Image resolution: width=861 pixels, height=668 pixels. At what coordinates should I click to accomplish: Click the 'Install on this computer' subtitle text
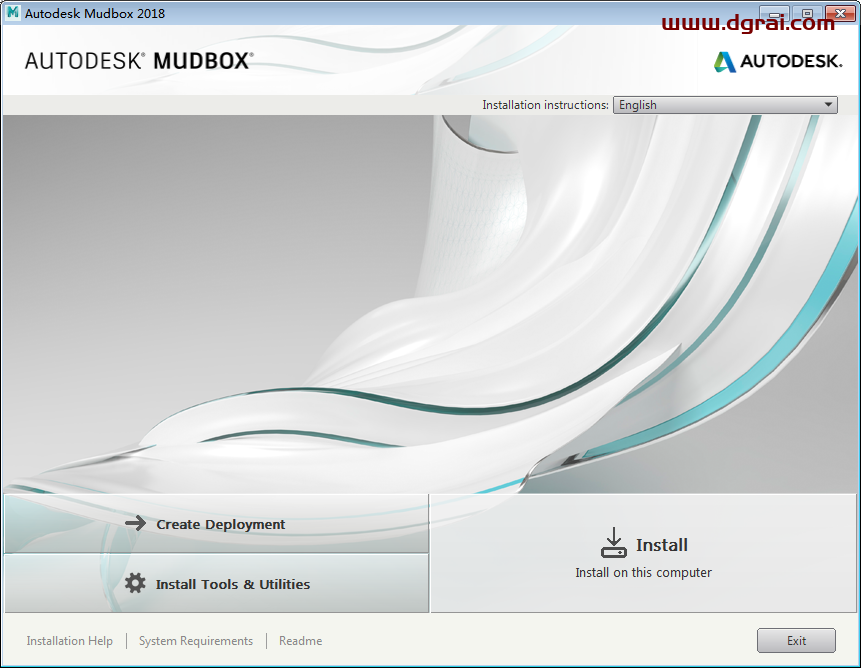pyautogui.click(x=644, y=572)
